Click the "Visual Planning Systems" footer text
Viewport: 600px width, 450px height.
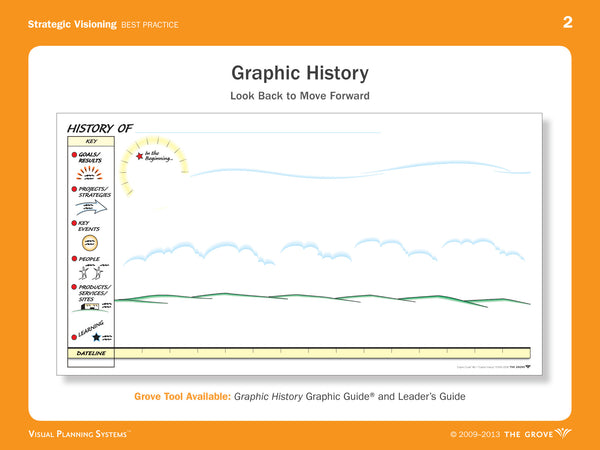[78, 434]
